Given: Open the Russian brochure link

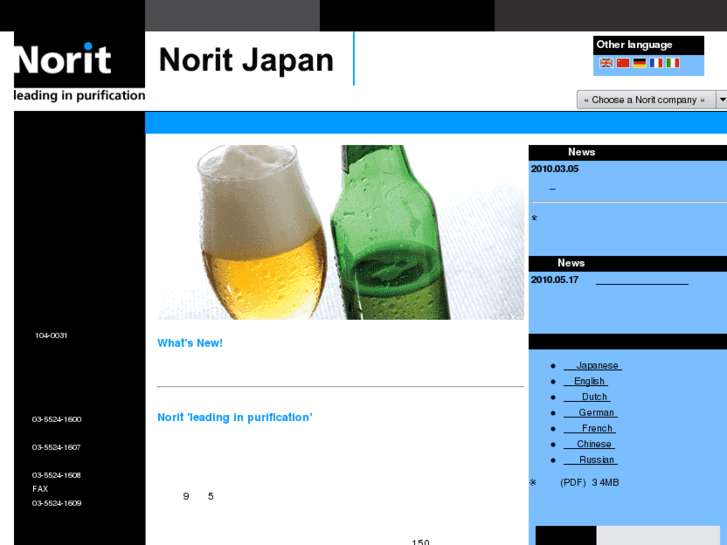Looking at the screenshot, I should 590,460.
